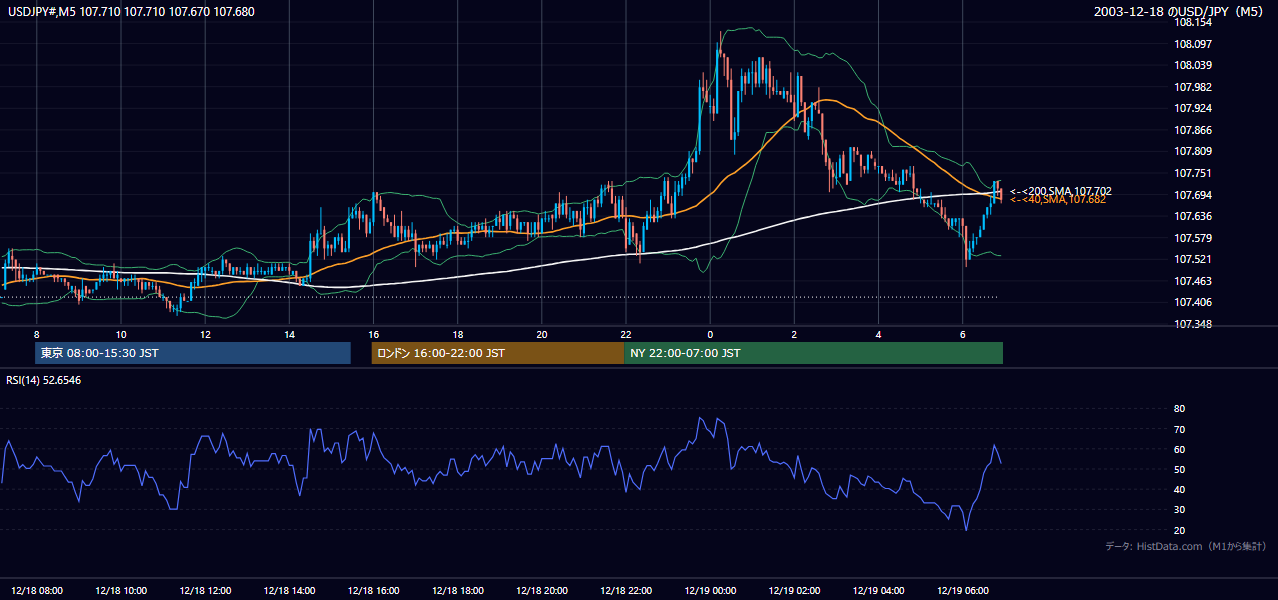
Task: Click price axis value 107.982
Action: [1193, 87]
